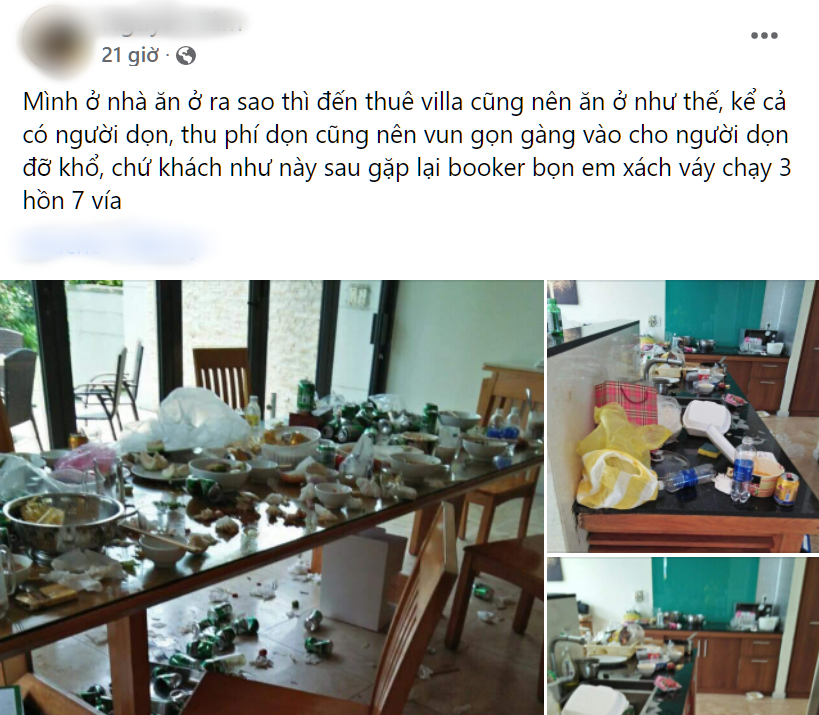The image size is (819, 715).
Task: Click the teal backsplash in top kitchen photo
Action: click(x=715, y=312)
